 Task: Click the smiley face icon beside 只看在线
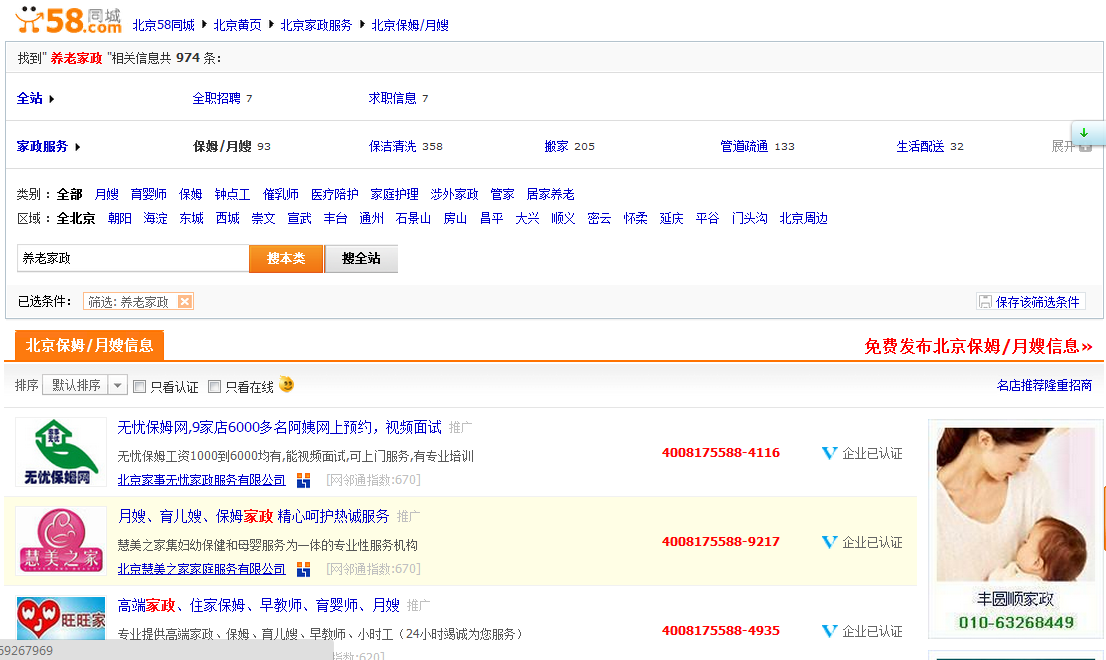coord(286,384)
